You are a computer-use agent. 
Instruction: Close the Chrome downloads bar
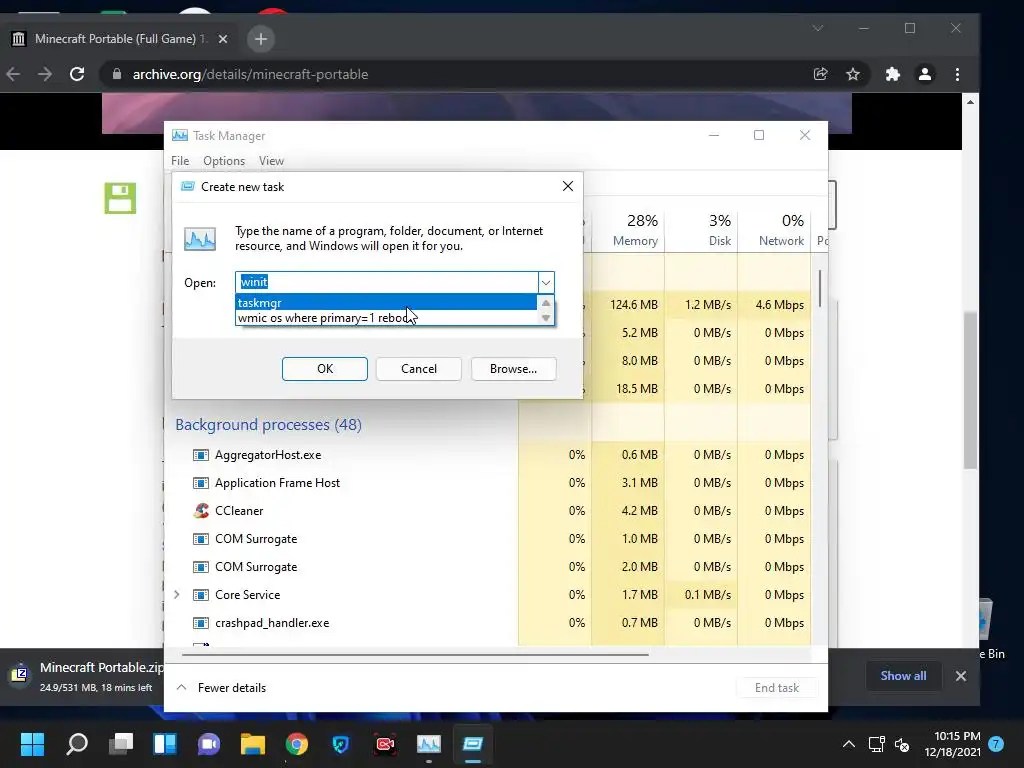961,676
